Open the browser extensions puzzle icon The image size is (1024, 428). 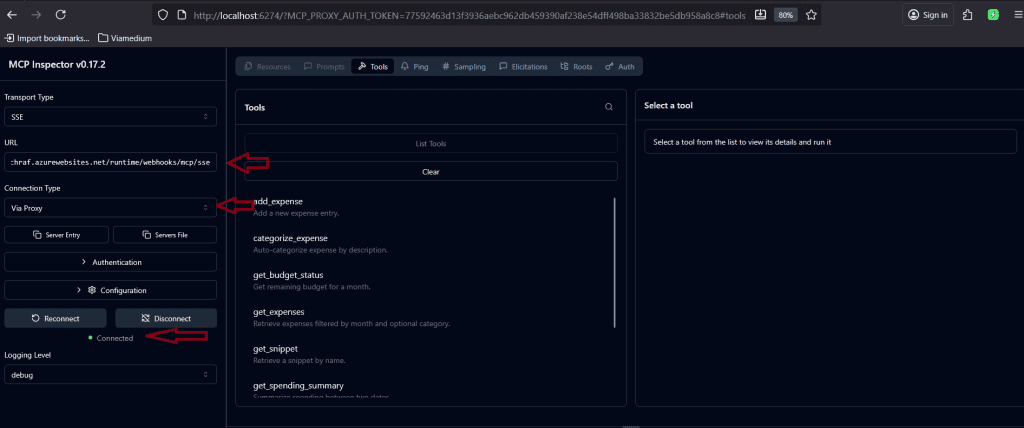968,15
